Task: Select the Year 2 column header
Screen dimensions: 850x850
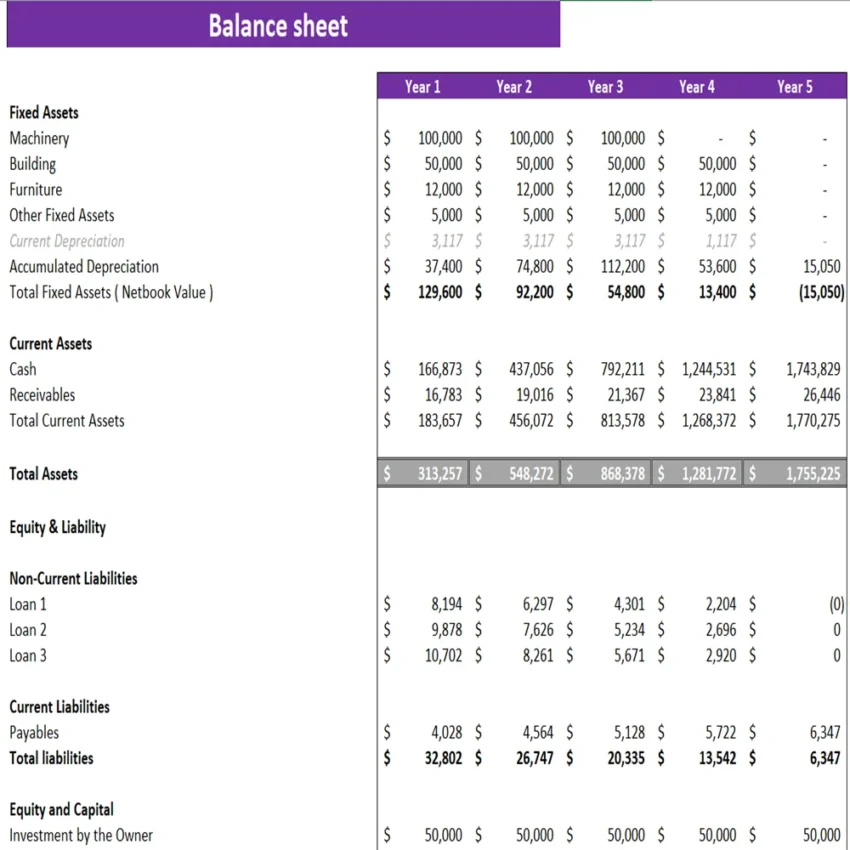Action: point(514,87)
